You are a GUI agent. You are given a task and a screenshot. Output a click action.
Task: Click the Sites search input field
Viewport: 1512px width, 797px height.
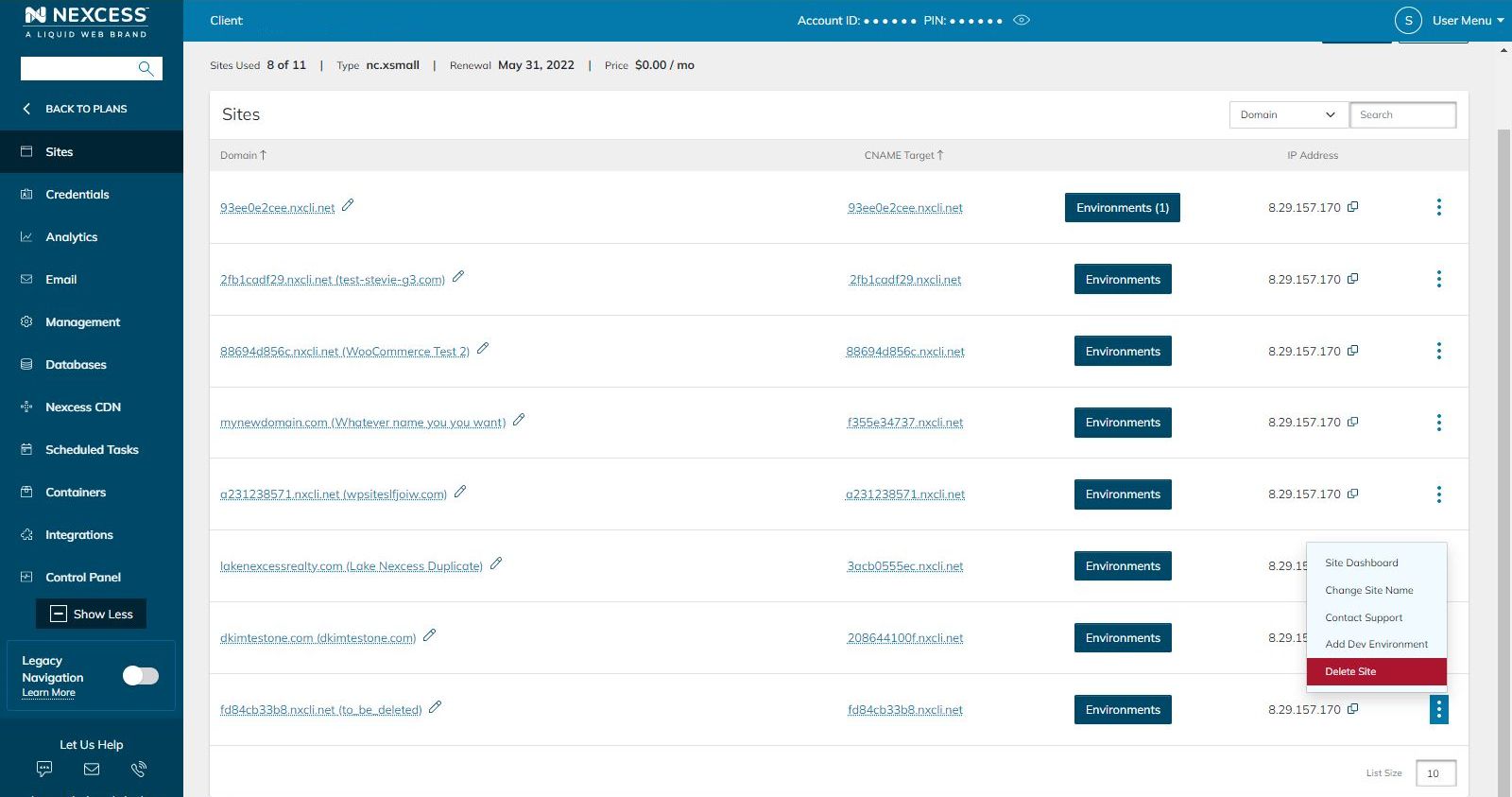pyautogui.click(x=1403, y=114)
